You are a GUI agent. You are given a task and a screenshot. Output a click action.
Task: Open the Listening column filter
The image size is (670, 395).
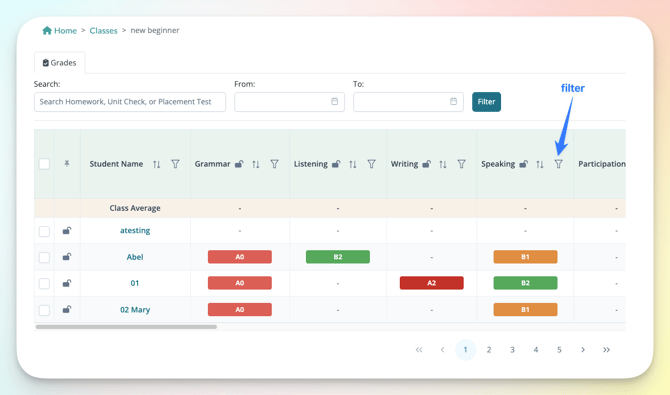(371, 164)
